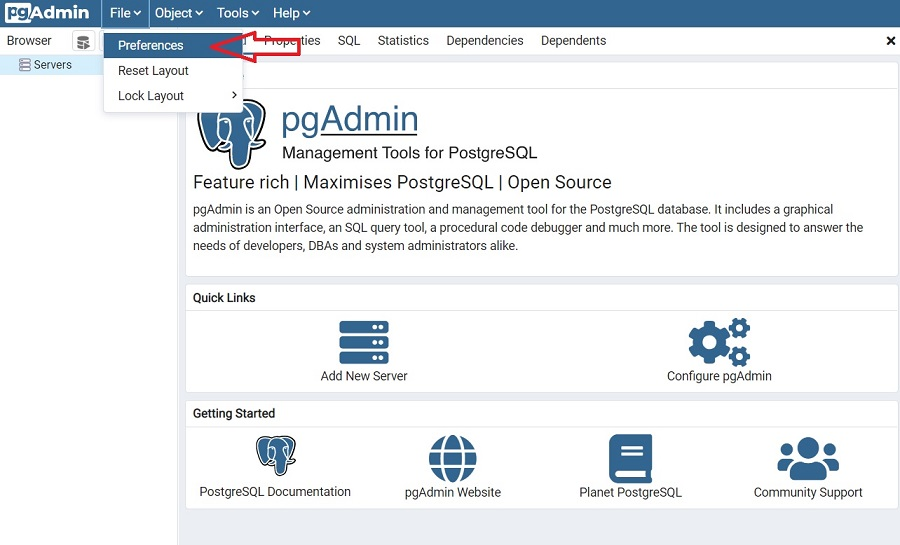Screen dimensions: 900x545
Task: Click the large pgAdmin elephant logo
Action: [231, 133]
